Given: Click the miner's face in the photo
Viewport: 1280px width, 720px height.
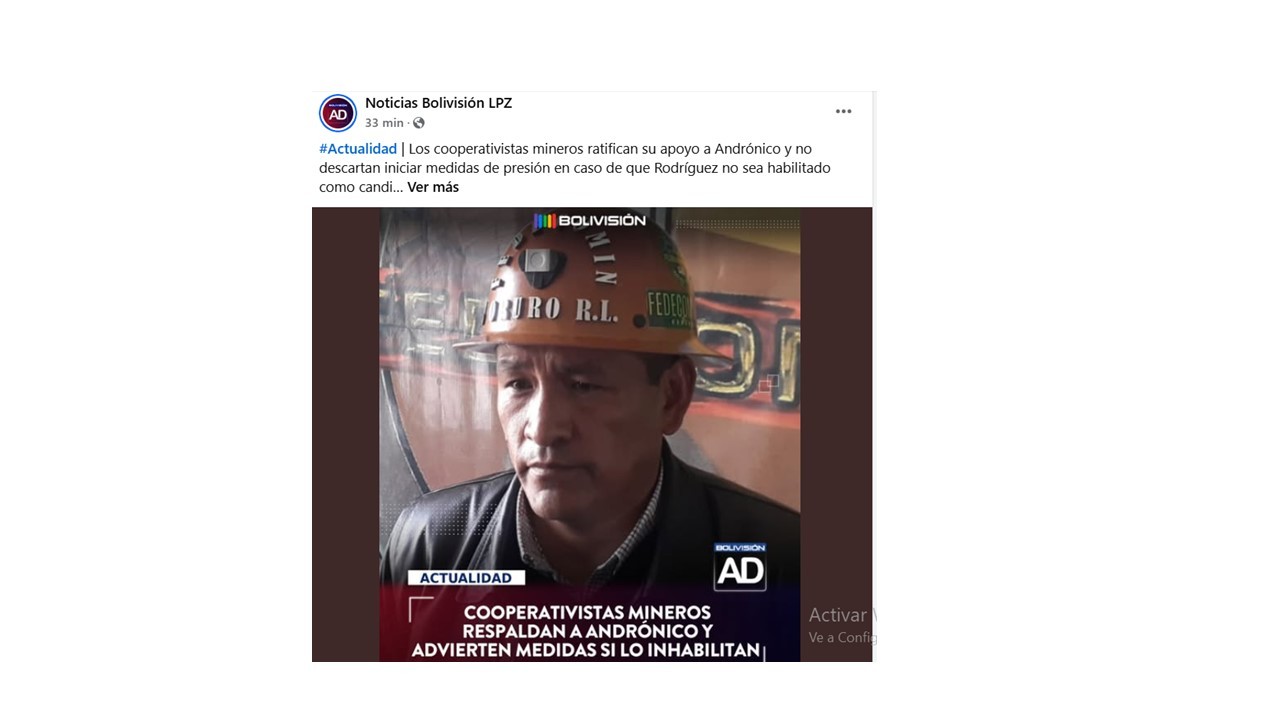Looking at the screenshot, I should pos(590,430).
